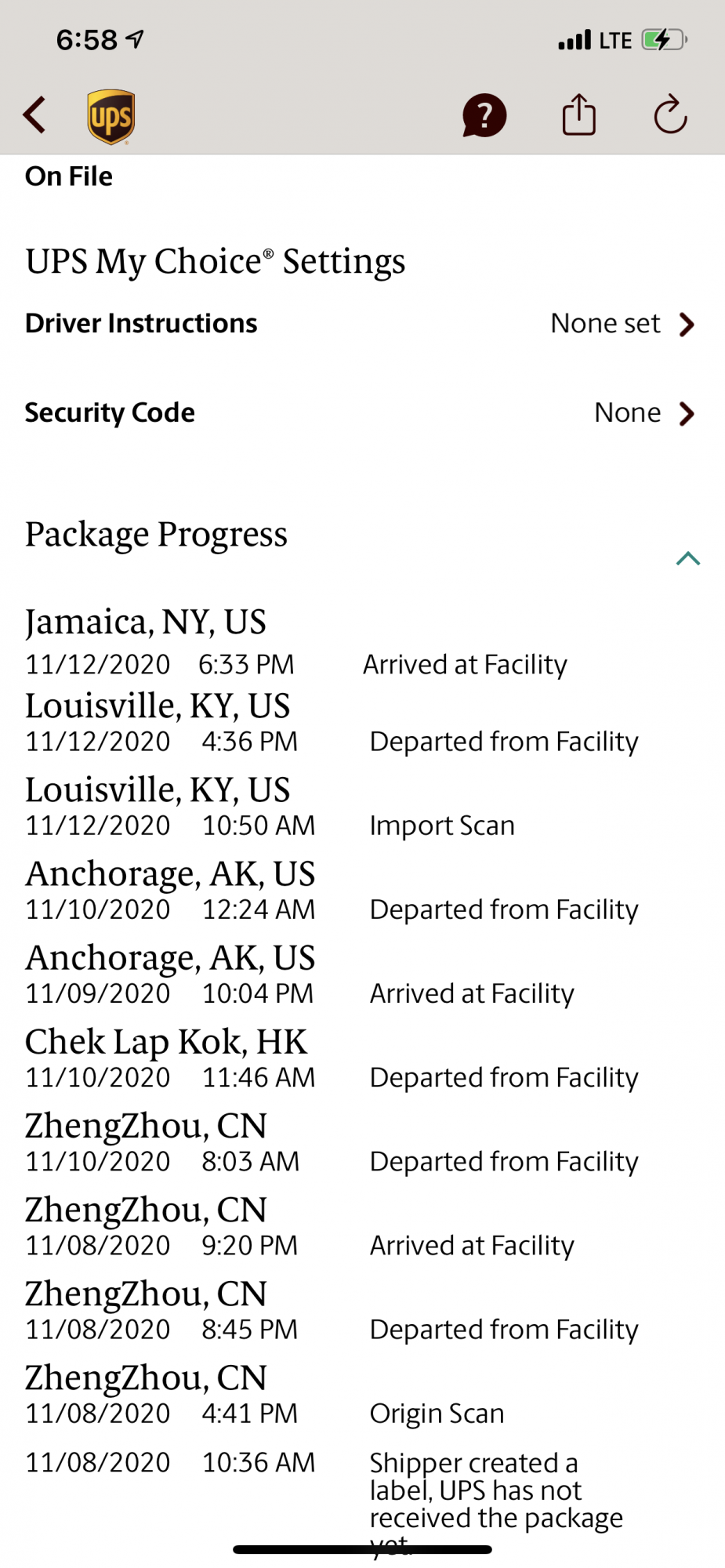Screen dimensions: 725x1568
Task: Tap the UPS shield logo
Action: coord(111,117)
